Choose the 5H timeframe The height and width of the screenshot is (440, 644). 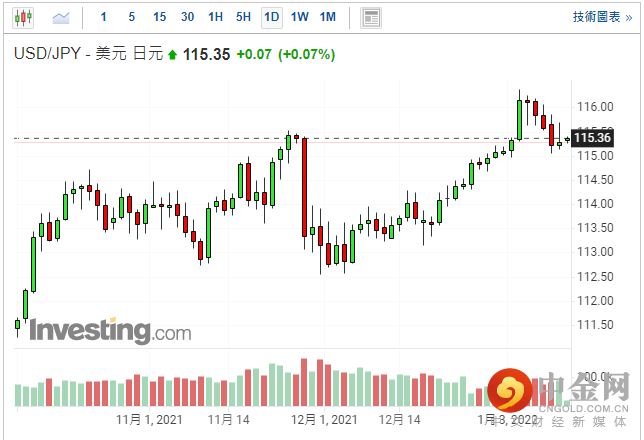244,18
